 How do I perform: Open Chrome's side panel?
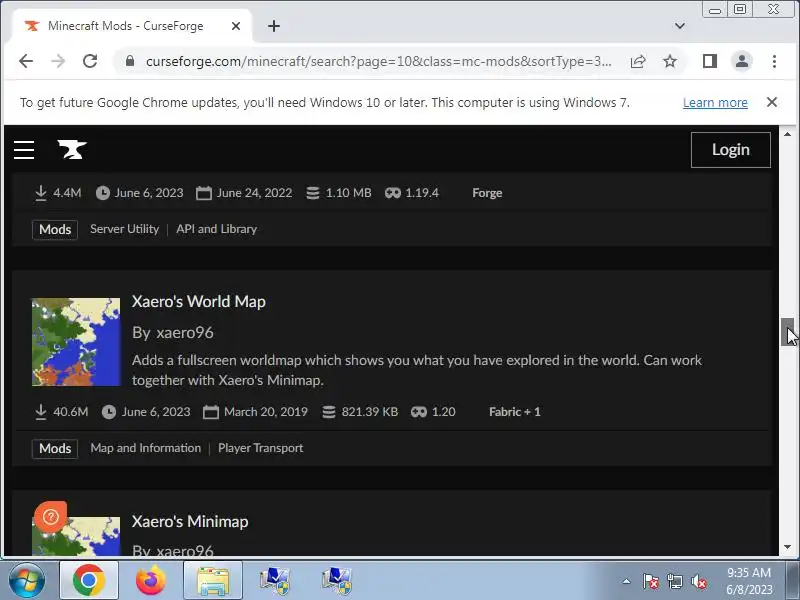click(710, 61)
